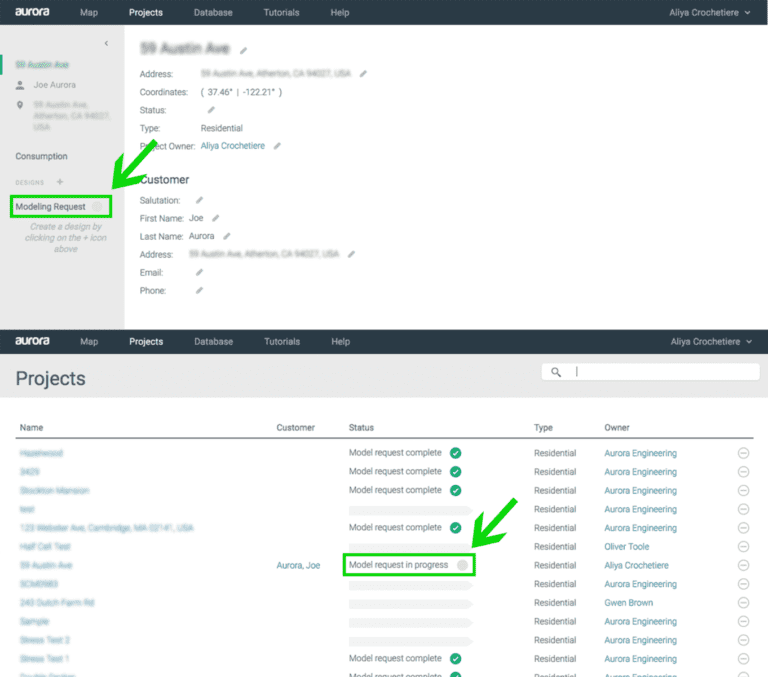Edit Salutation with the pencil icon
This screenshot has height=677, width=768.
(x=199, y=200)
